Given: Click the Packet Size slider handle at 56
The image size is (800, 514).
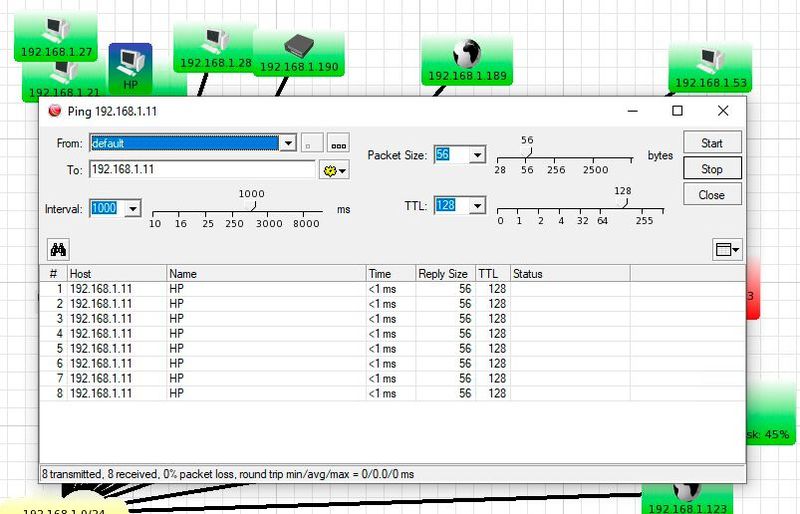Looking at the screenshot, I should (527, 152).
